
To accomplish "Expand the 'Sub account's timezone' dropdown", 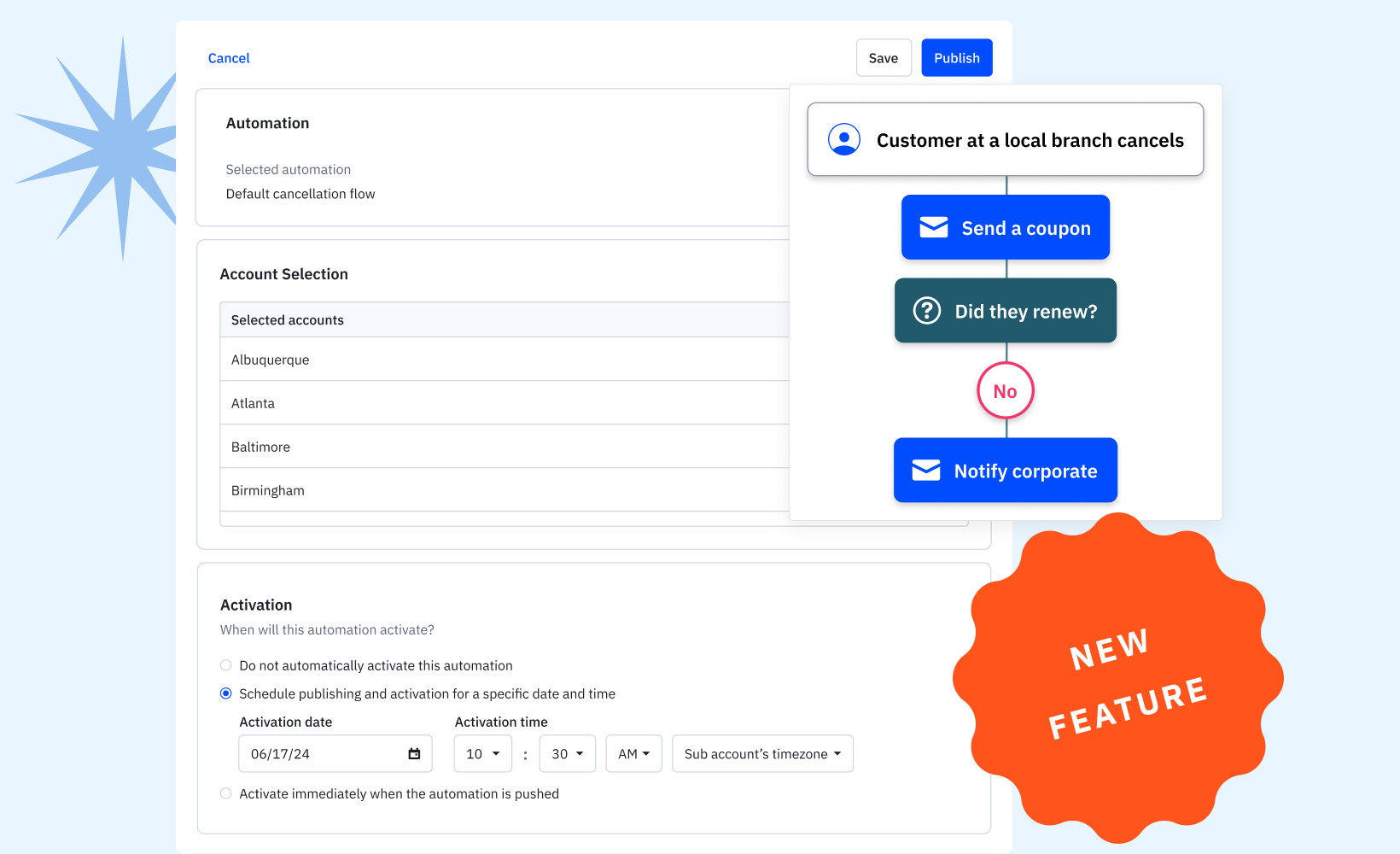I will click(x=761, y=753).
